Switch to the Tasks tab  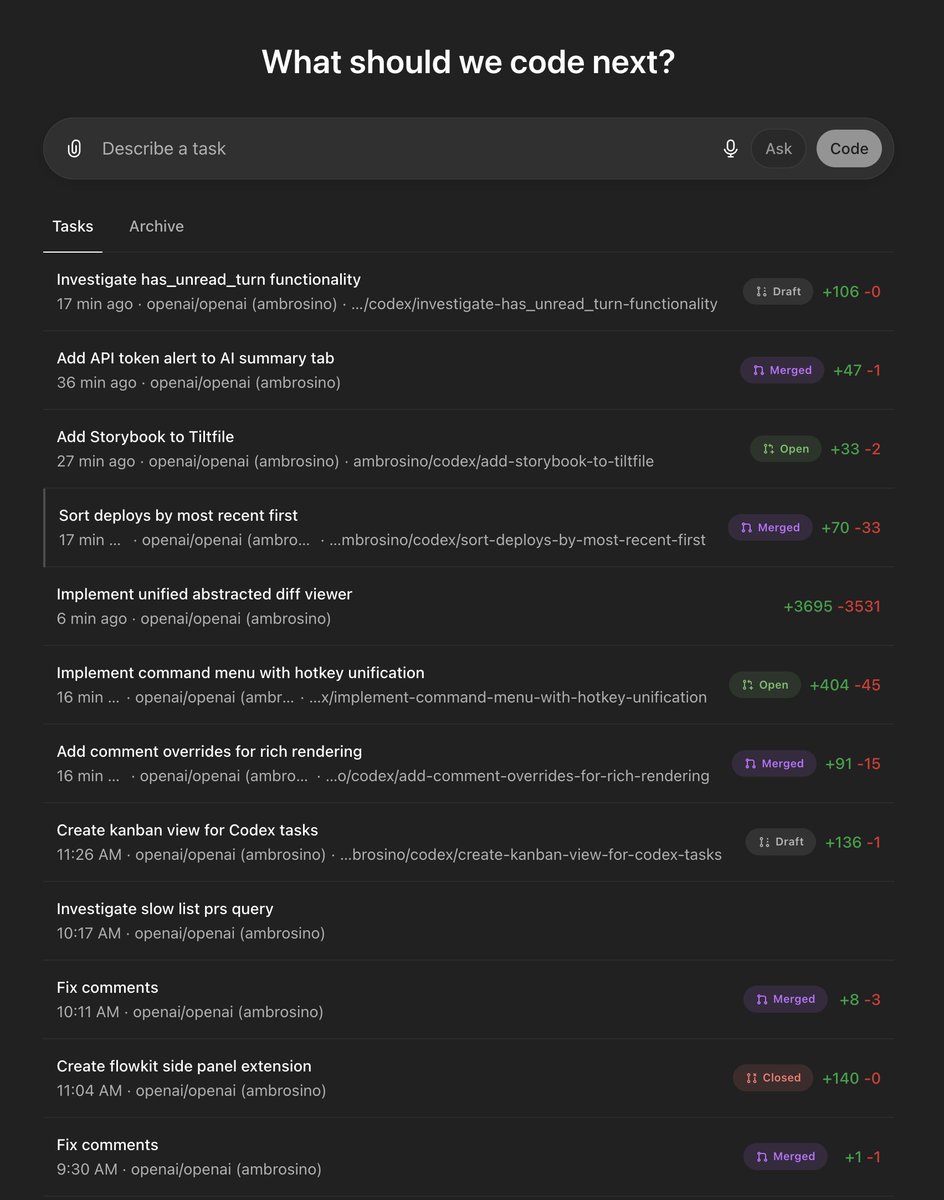click(x=73, y=226)
